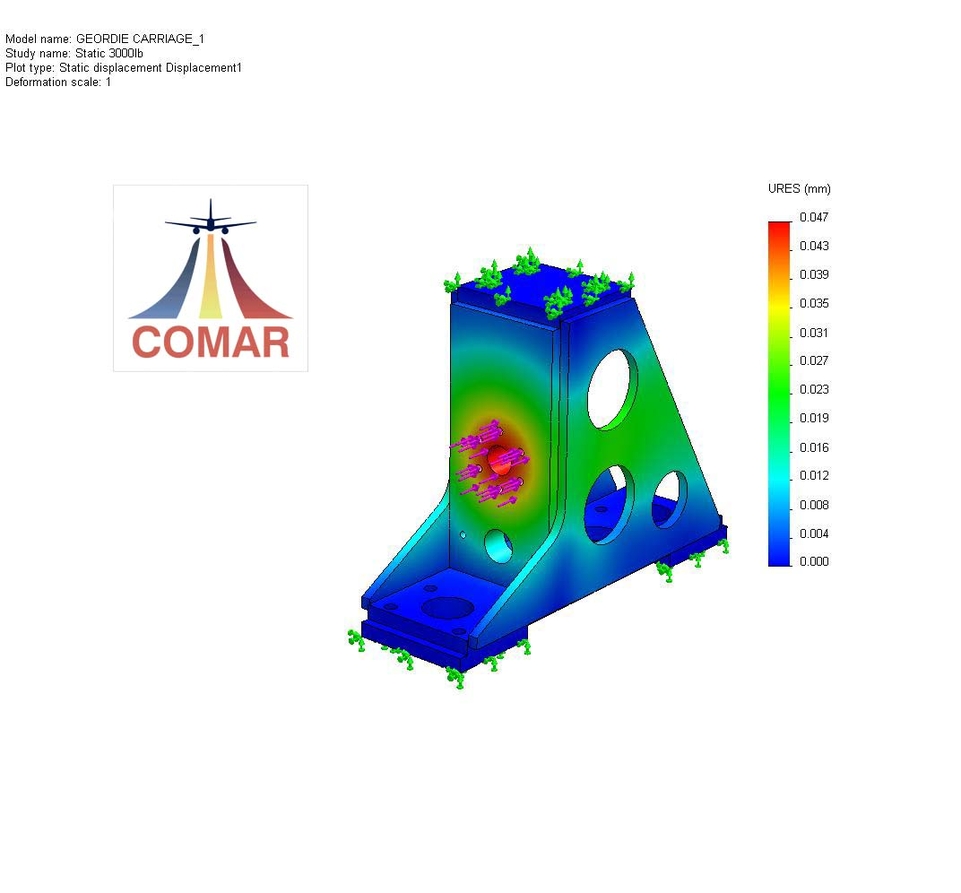Click the 0.019 legend value

pyautogui.click(x=814, y=418)
